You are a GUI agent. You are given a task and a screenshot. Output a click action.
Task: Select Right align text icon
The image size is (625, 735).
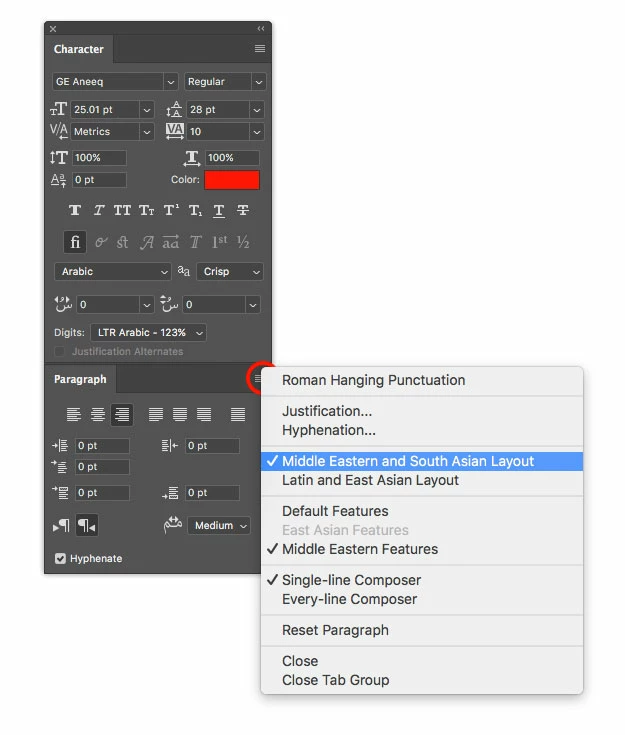(x=122, y=414)
